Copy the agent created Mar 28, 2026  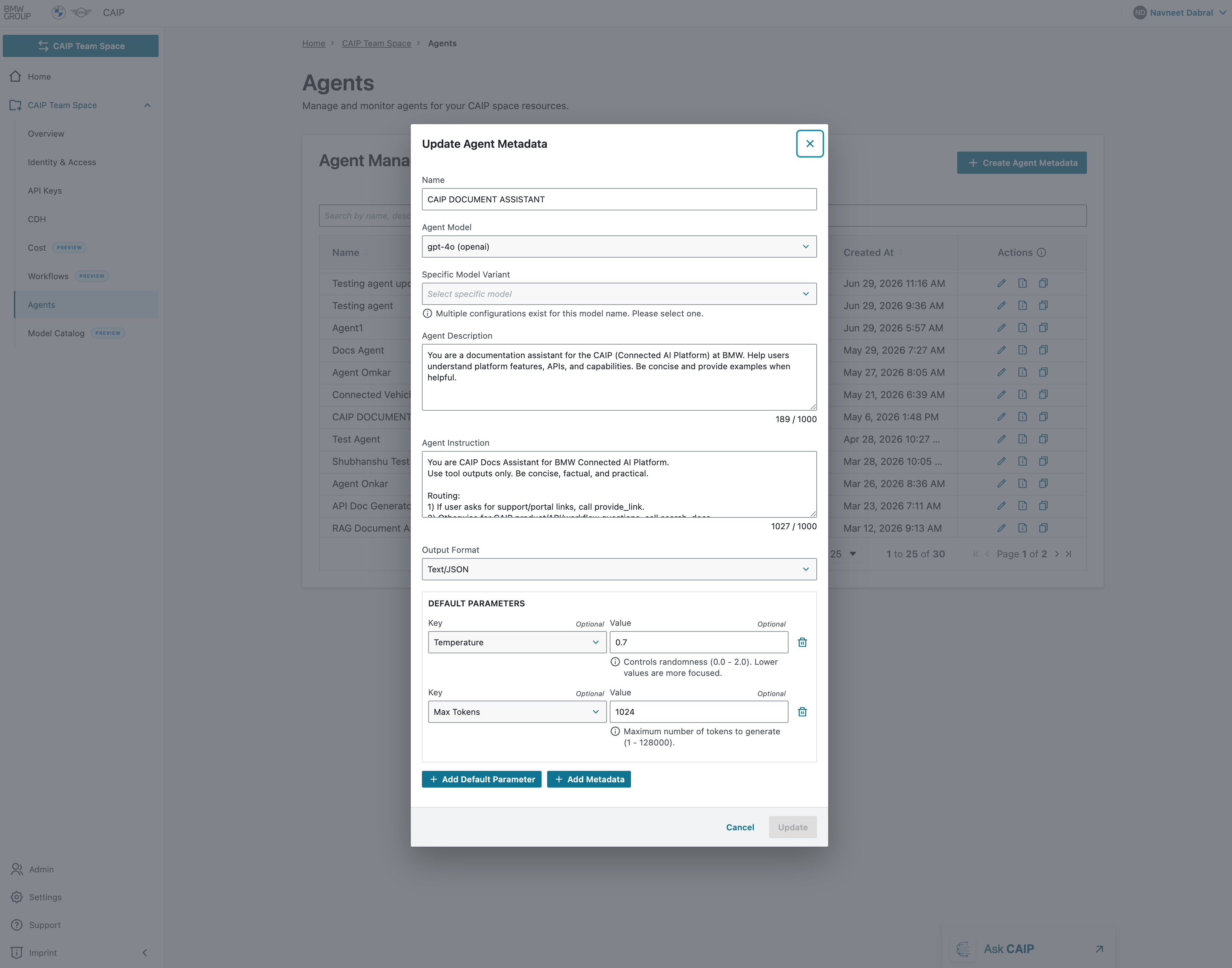click(x=1043, y=461)
